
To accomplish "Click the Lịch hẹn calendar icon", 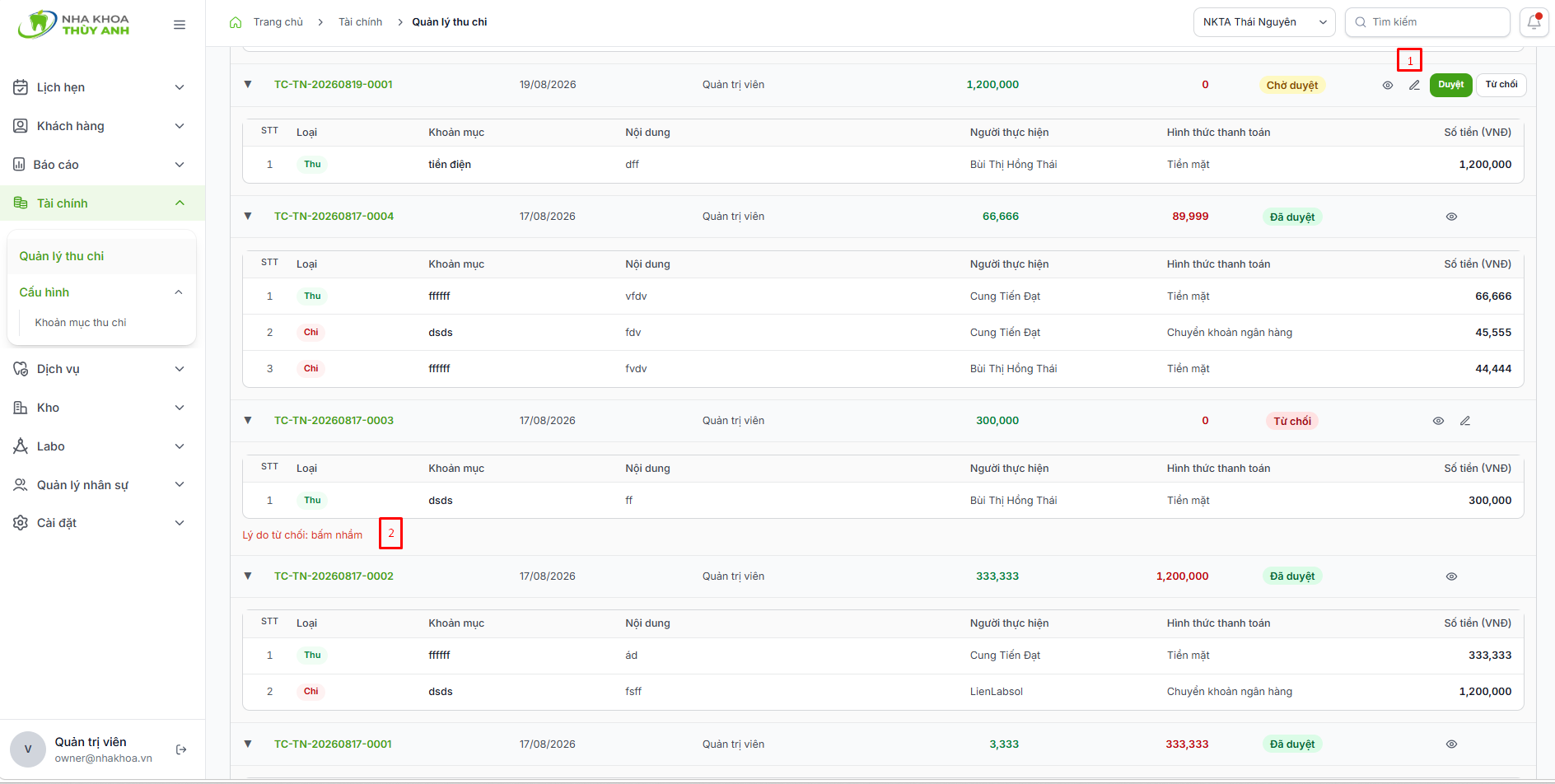I will [x=21, y=87].
